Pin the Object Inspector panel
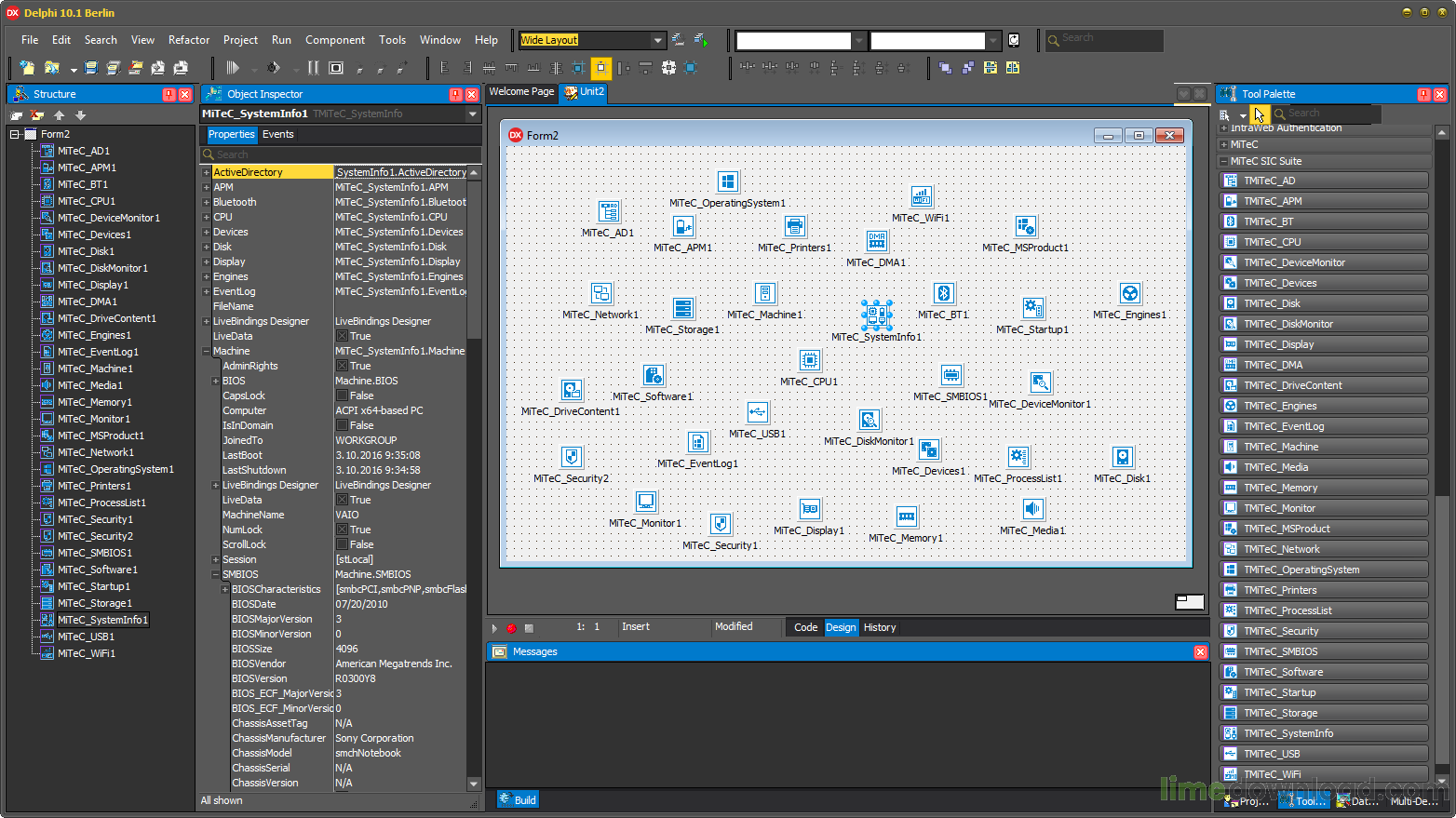Image resolution: width=1456 pixels, height=818 pixels. point(455,94)
